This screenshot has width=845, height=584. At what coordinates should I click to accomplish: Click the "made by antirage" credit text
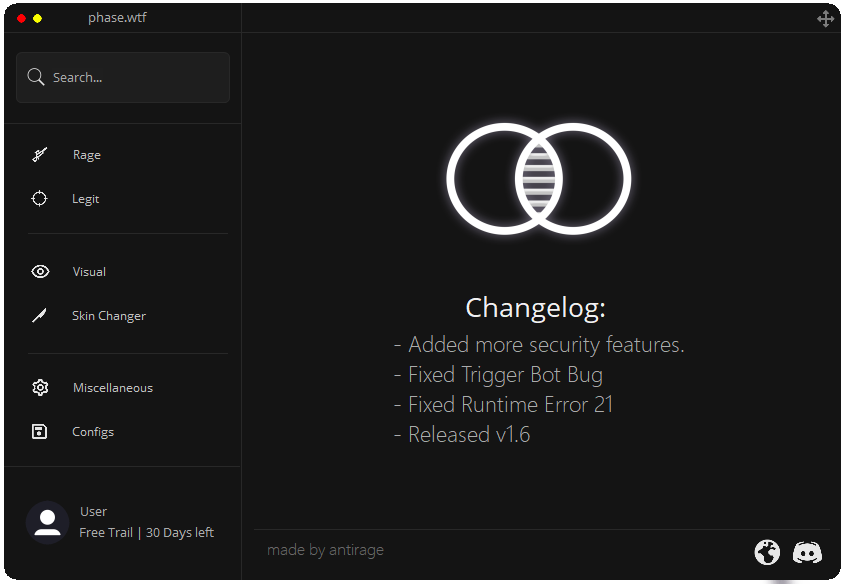(325, 550)
